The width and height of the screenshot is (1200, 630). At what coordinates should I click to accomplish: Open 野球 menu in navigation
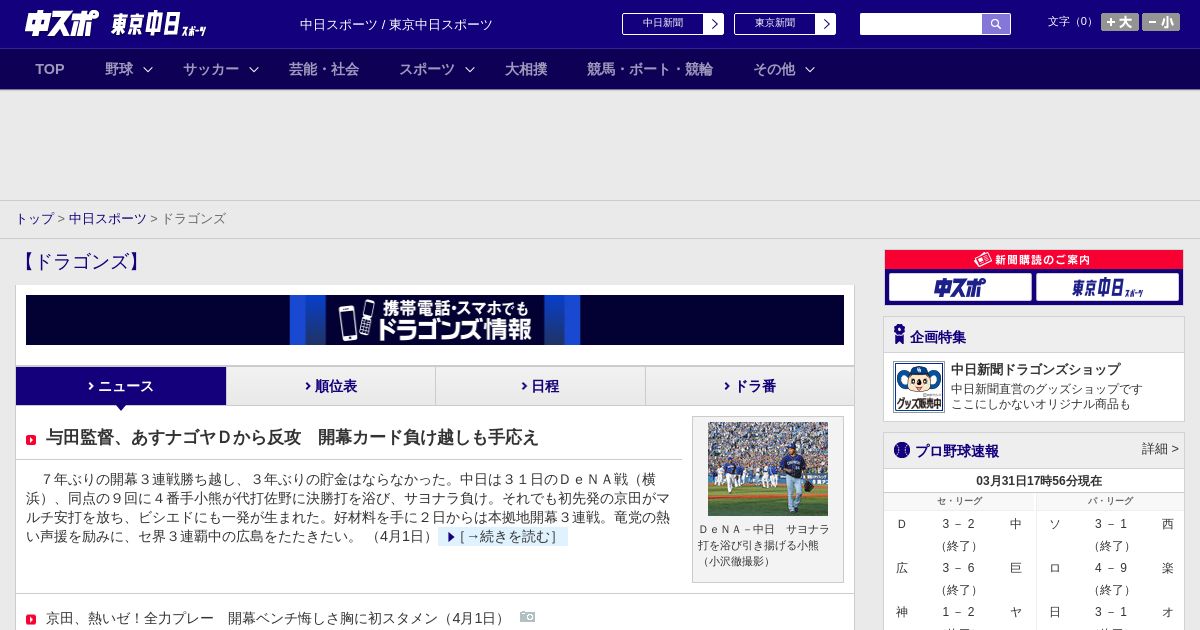tap(119, 69)
